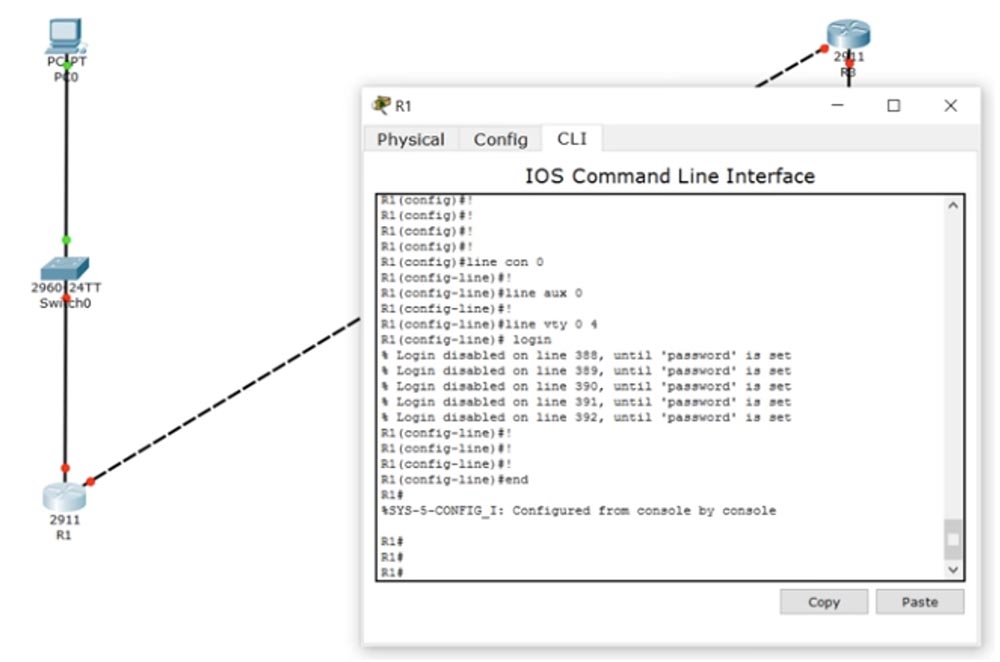
Task: Click 'Login disabled on line 390' message
Action: [x=586, y=386]
